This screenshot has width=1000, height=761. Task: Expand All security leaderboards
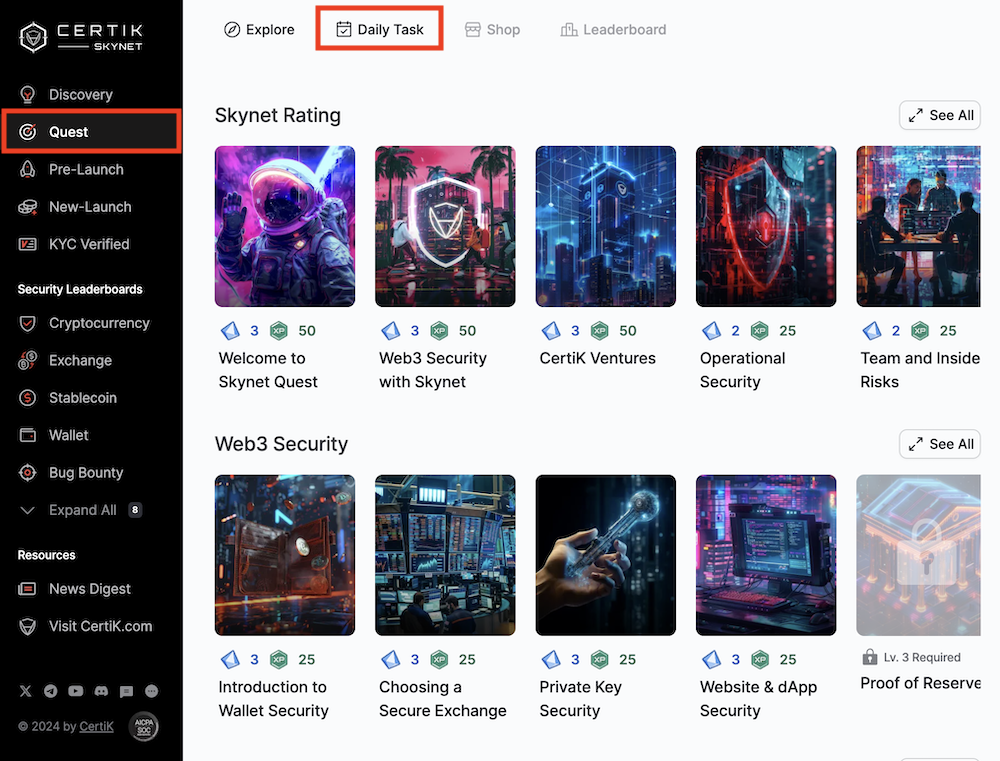(82, 510)
